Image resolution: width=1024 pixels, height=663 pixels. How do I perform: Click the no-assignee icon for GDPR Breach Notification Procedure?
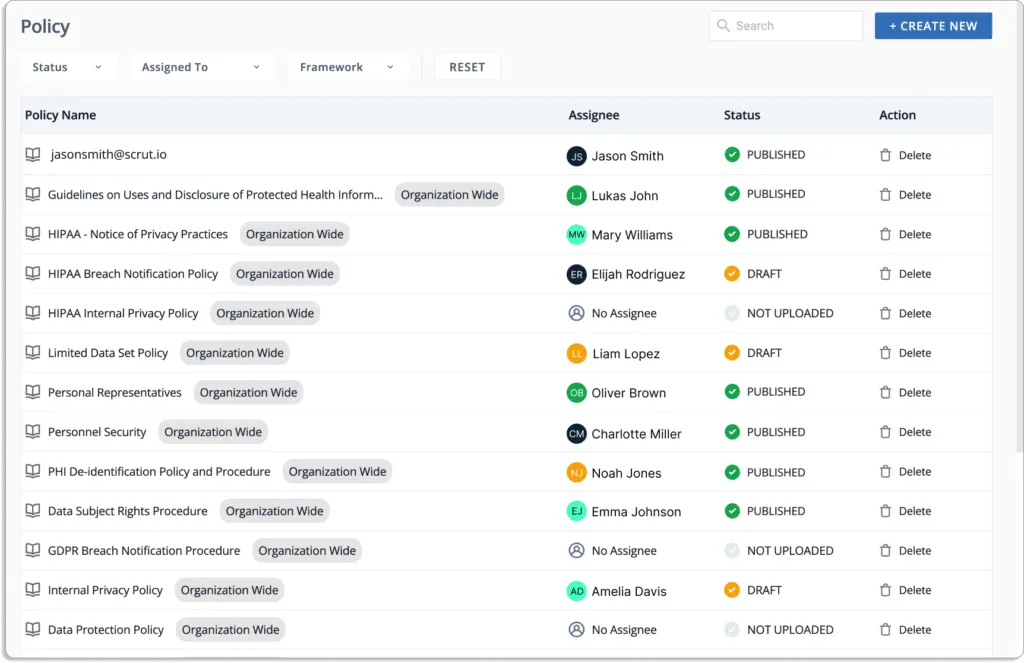point(577,551)
